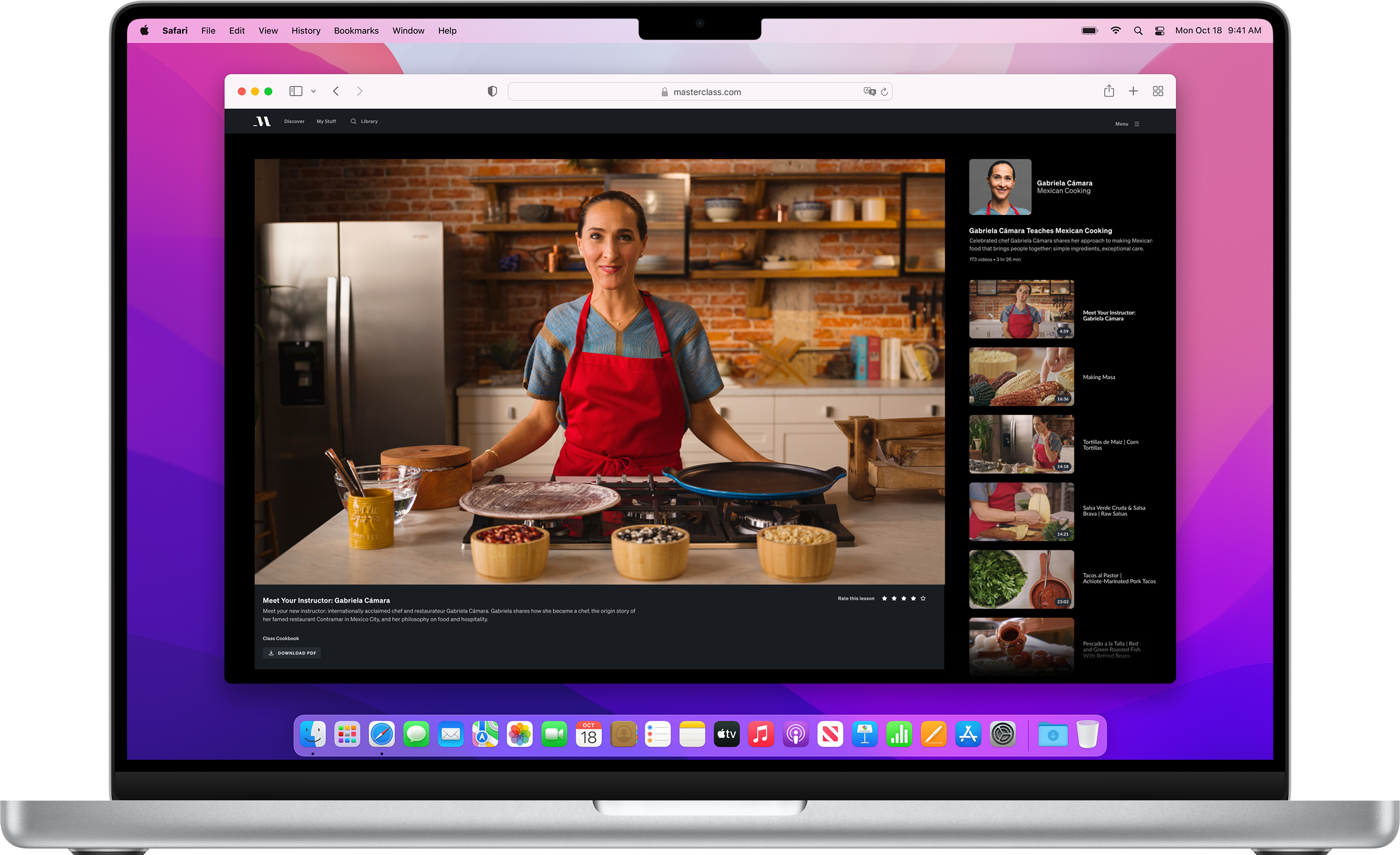The height and width of the screenshot is (855, 1400).
Task: Click the MasterClass M logo
Action: click(262, 121)
